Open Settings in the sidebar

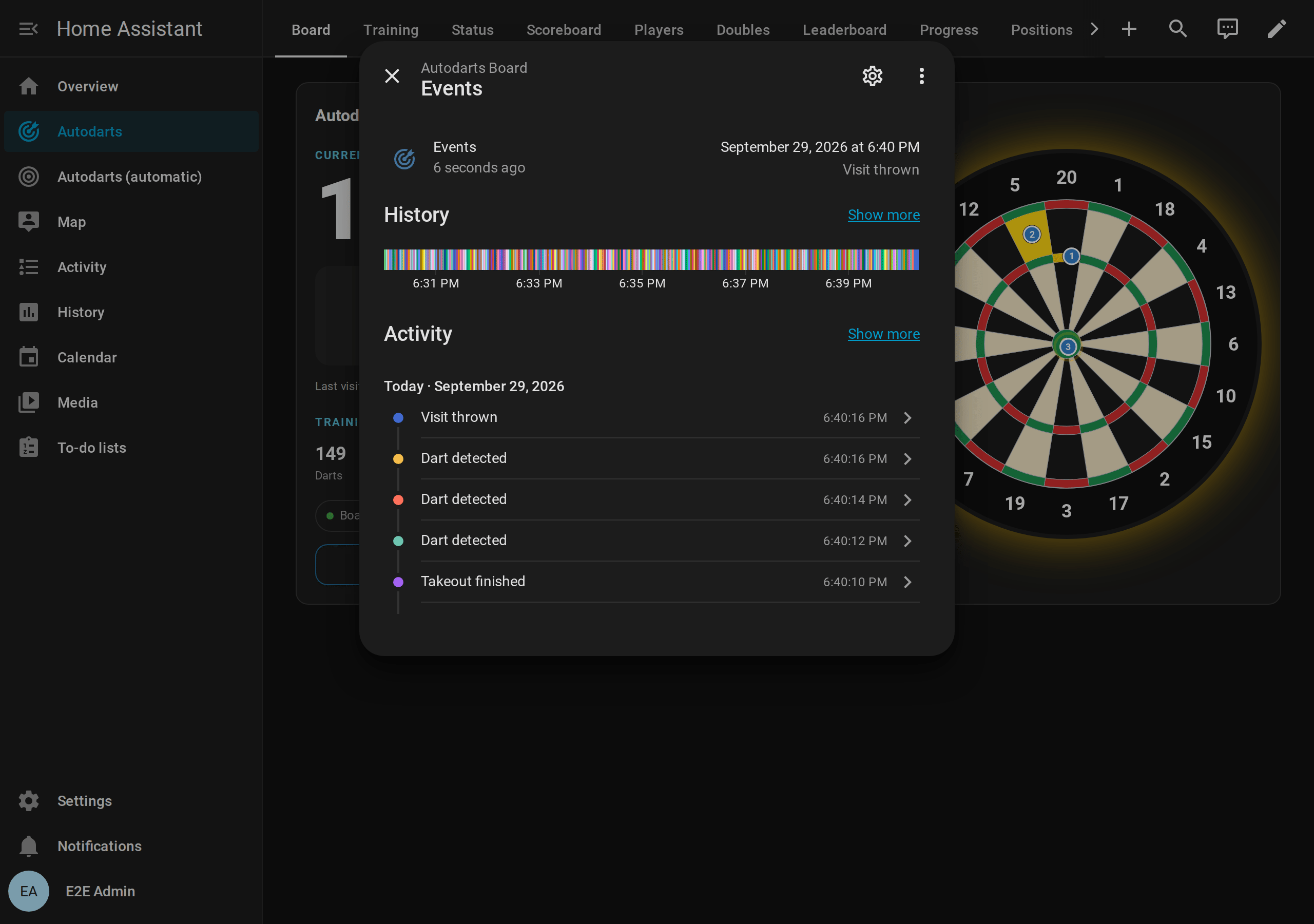click(131, 801)
